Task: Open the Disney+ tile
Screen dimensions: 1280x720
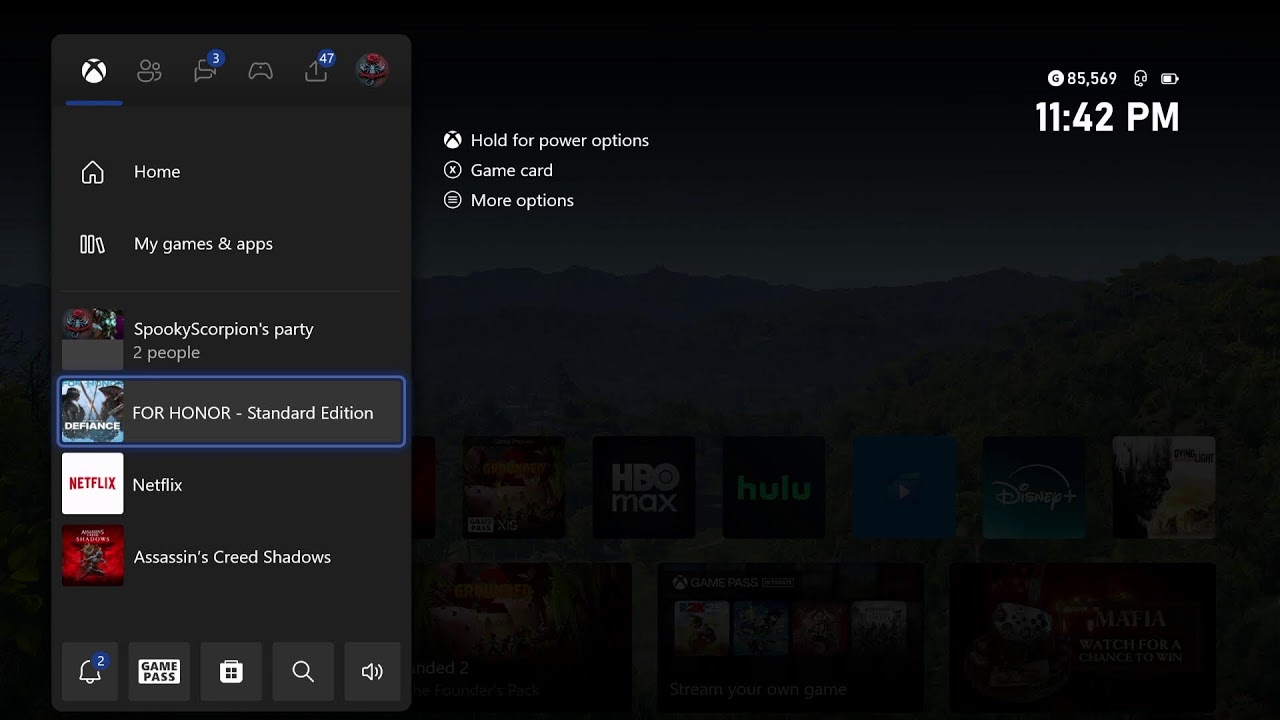Action: [1034, 488]
